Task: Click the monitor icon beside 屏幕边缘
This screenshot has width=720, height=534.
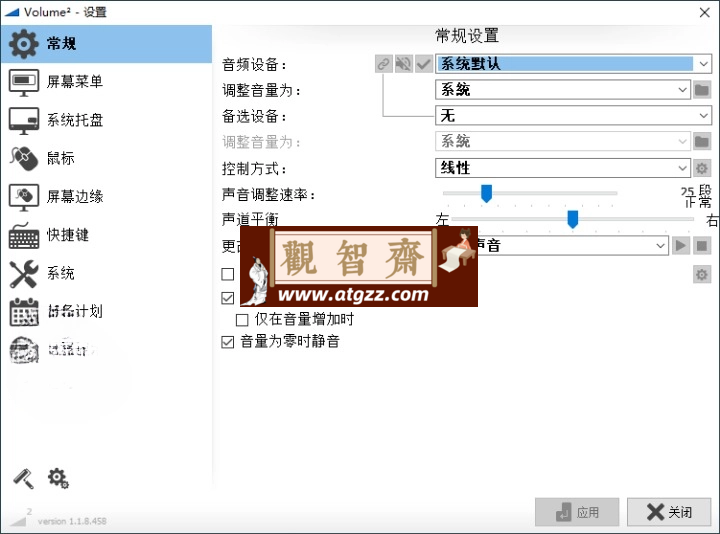Action: pos(24,197)
